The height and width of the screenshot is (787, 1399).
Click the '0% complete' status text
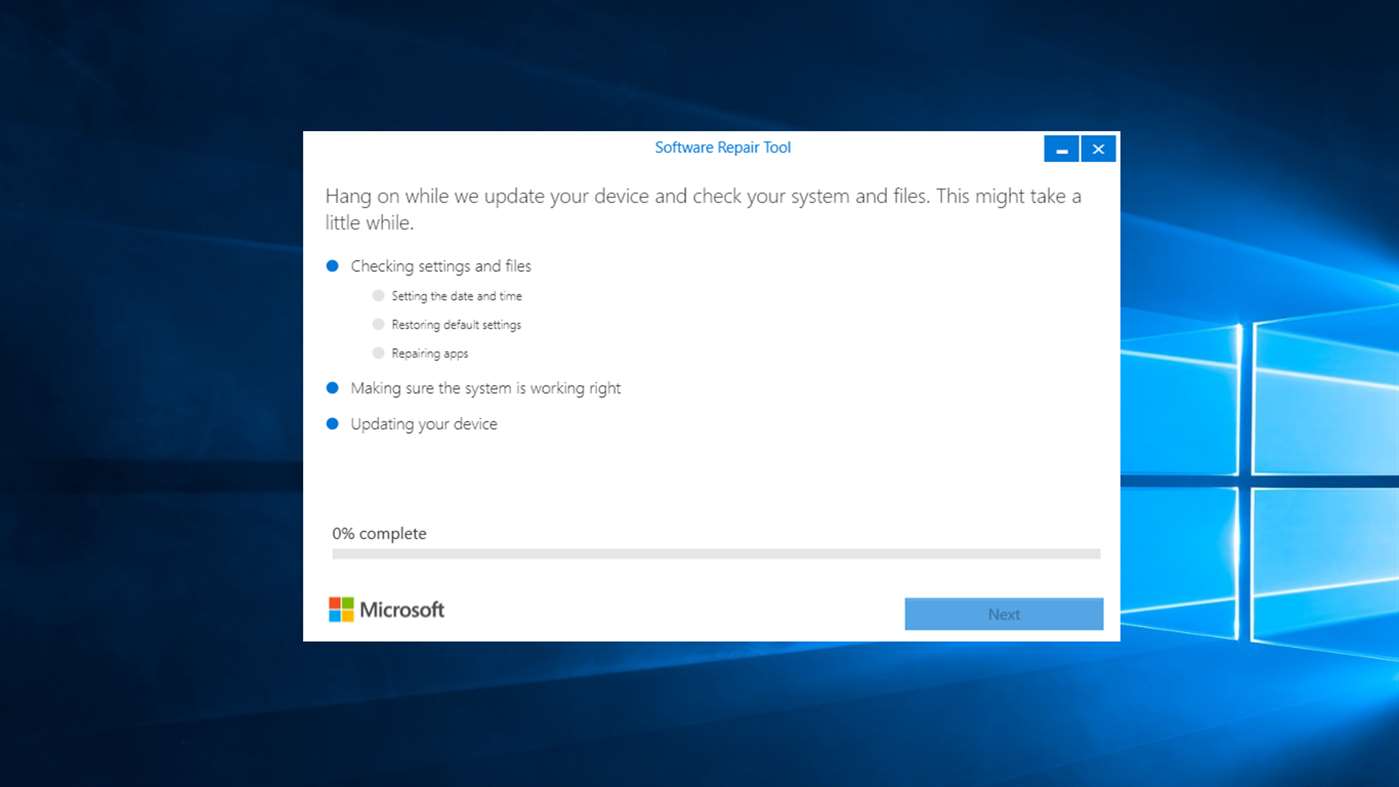tap(379, 534)
